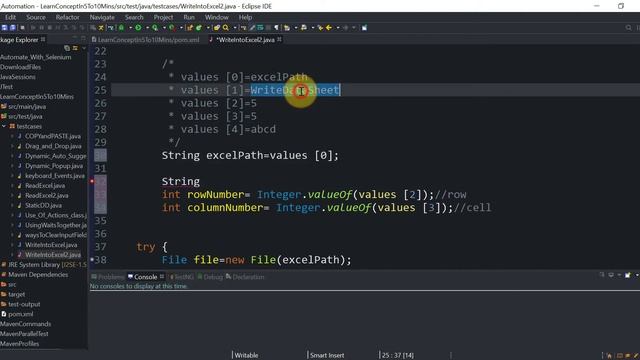Viewport: 640px width, 360px height.
Task: Click the Smart Insert status bar entry
Action: click(x=327, y=356)
